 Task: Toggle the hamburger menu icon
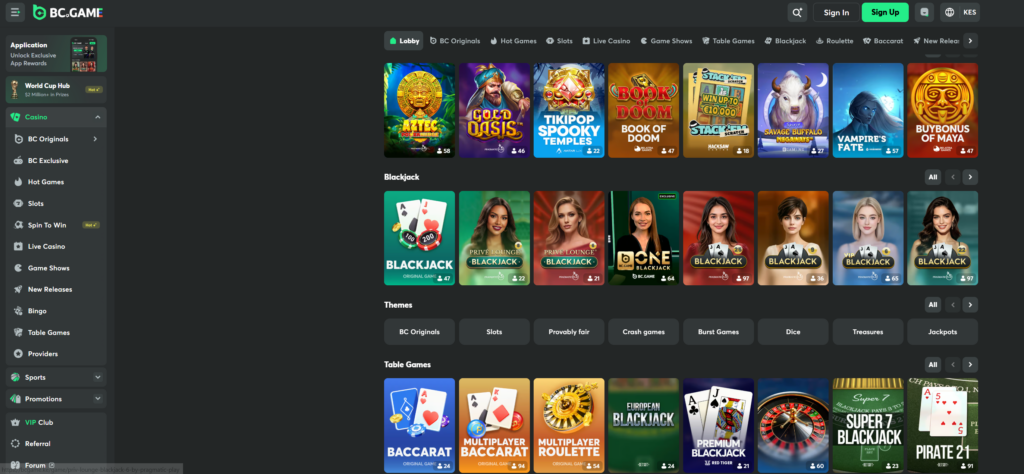(15, 12)
